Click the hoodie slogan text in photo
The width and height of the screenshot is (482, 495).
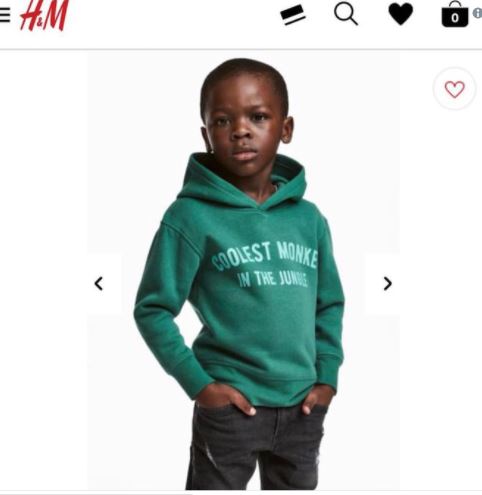pyautogui.click(x=265, y=265)
